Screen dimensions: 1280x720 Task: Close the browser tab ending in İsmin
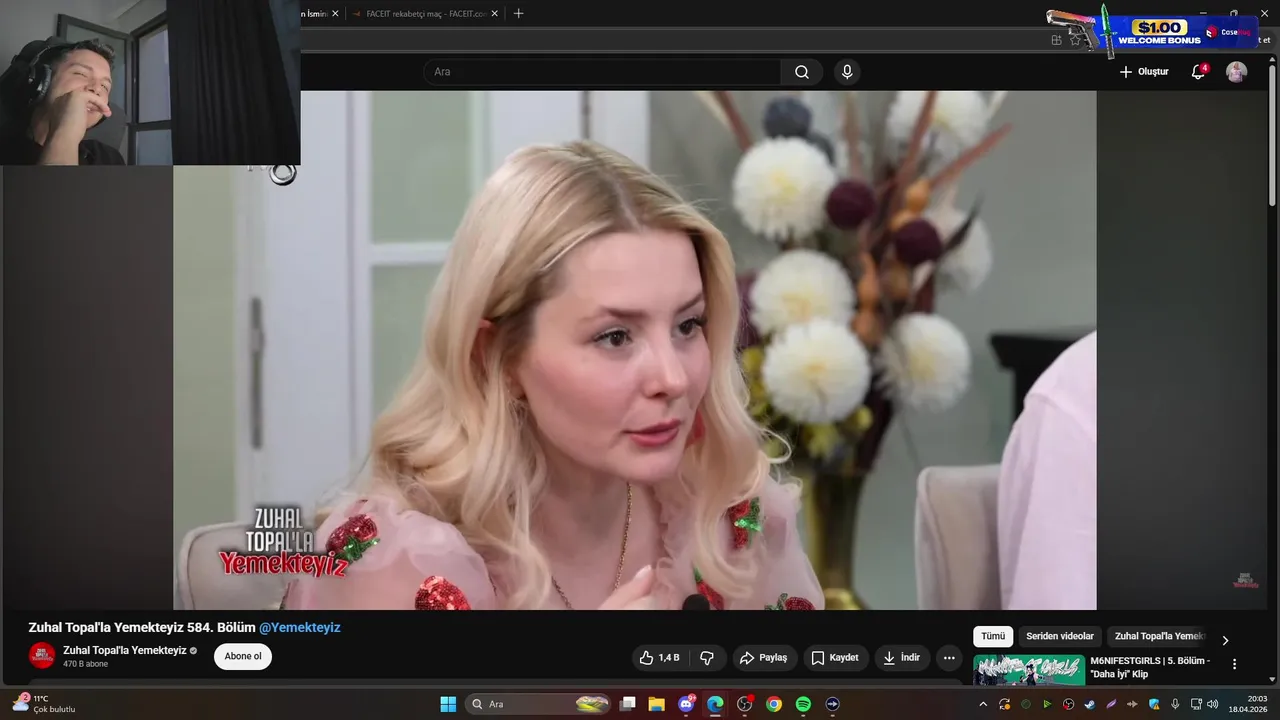click(335, 14)
